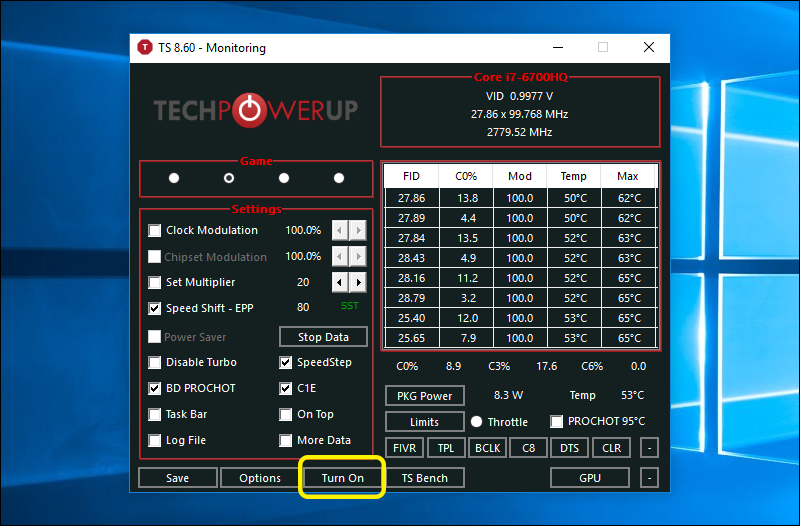Click the FID cell 25.65
800x526 pixels.
(412, 338)
